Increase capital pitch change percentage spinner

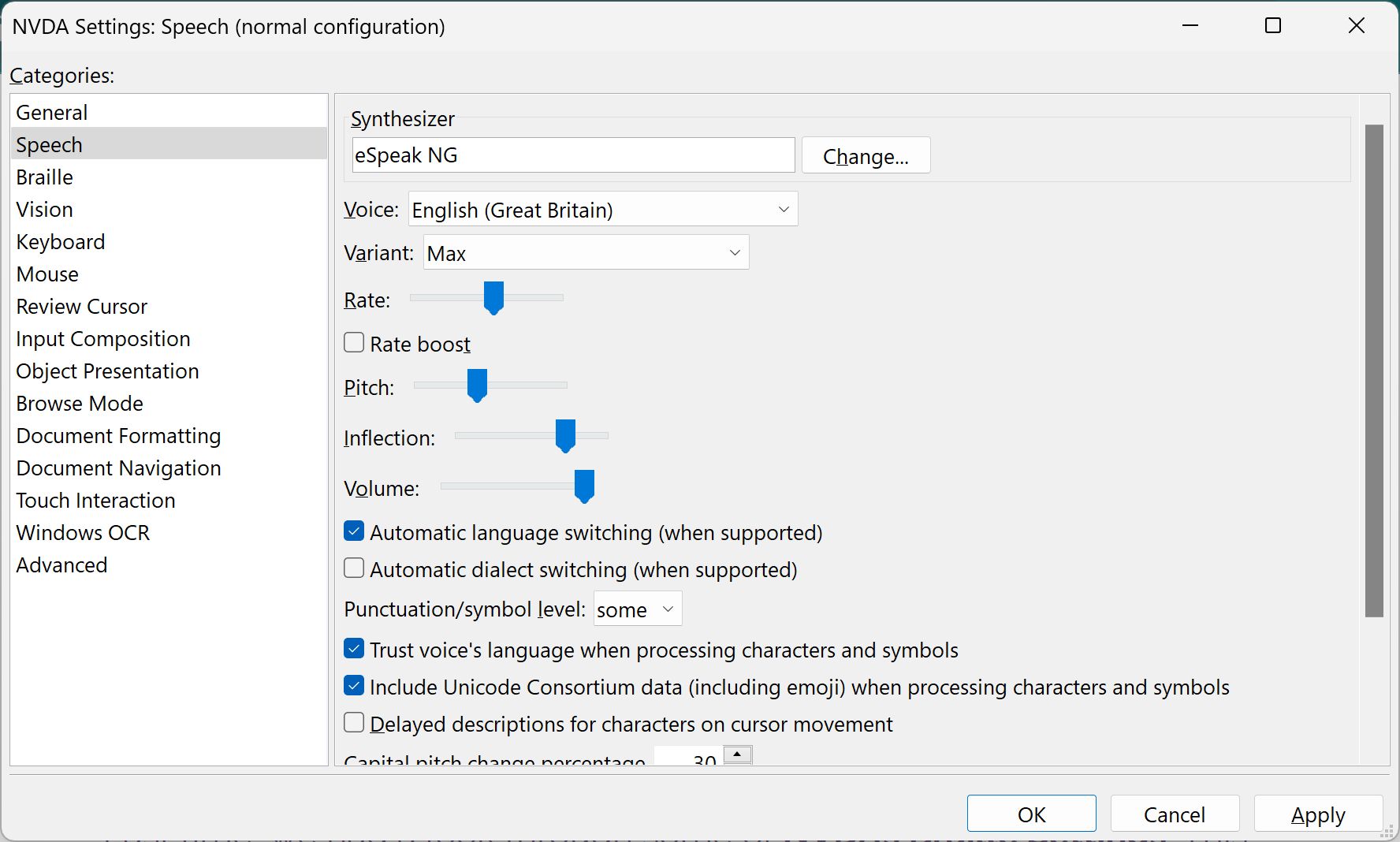point(737,754)
